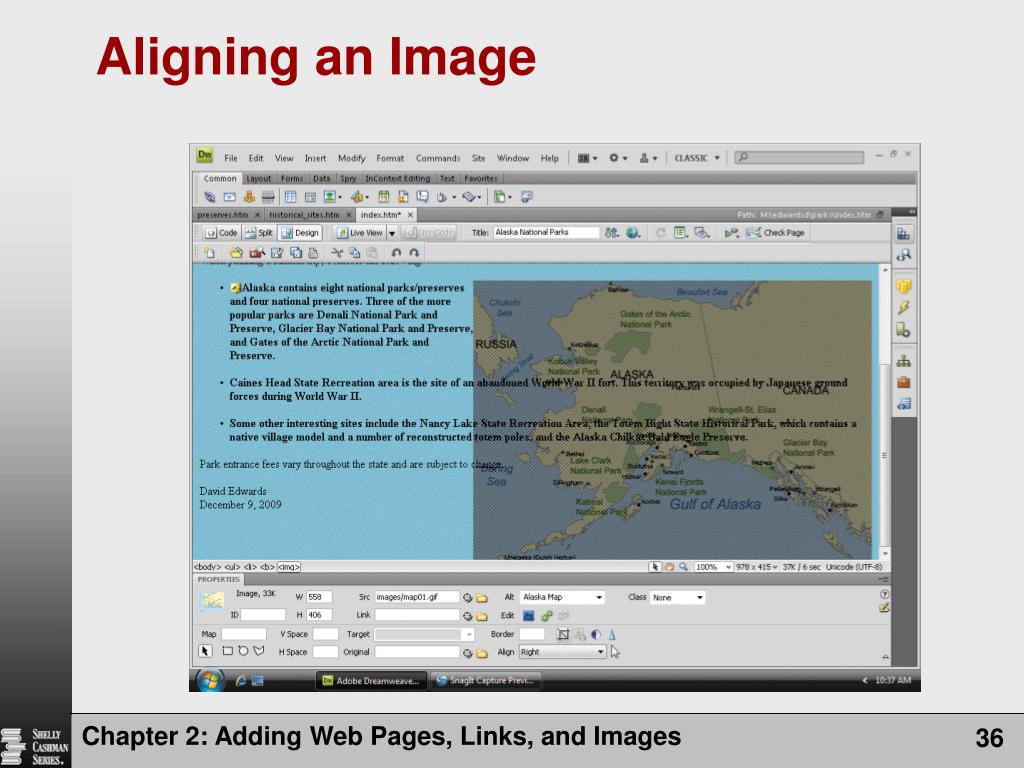Open the window size 978 x 415 dropdown
Viewport: 1024px width, 768px height.
click(756, 567)
